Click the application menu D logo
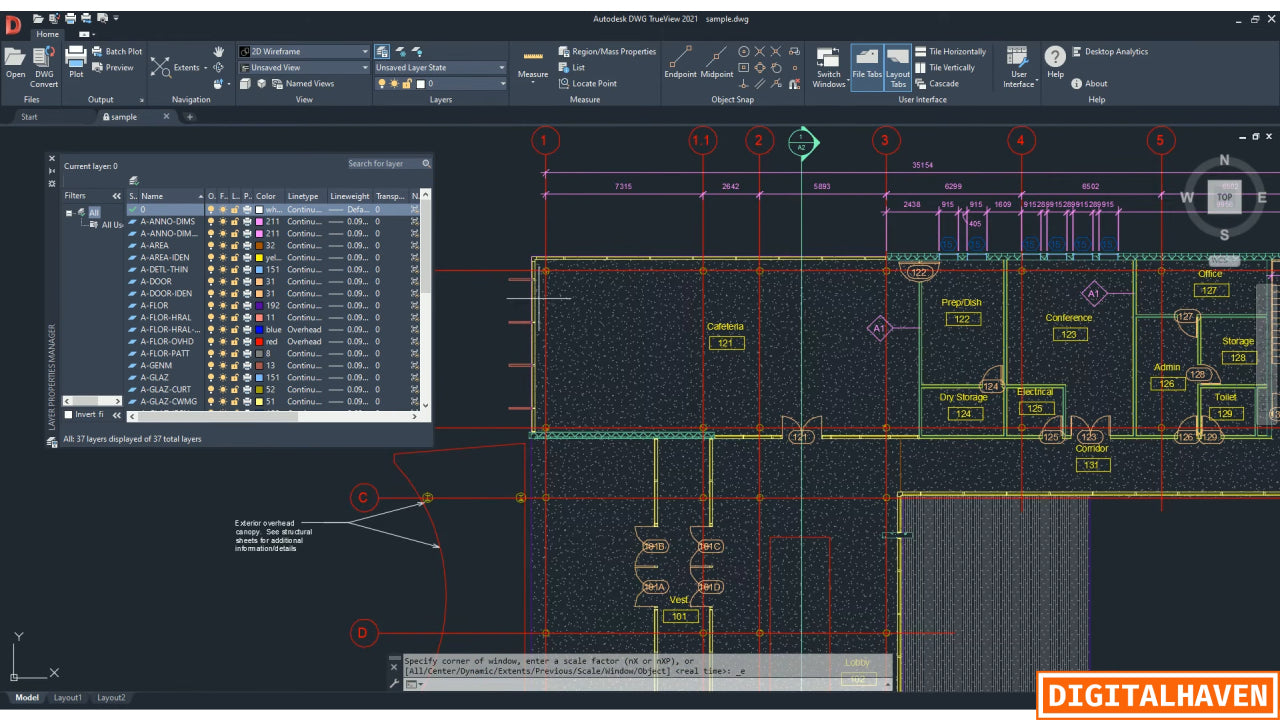Screen dimensions: 1280x720 pos(13,25)
